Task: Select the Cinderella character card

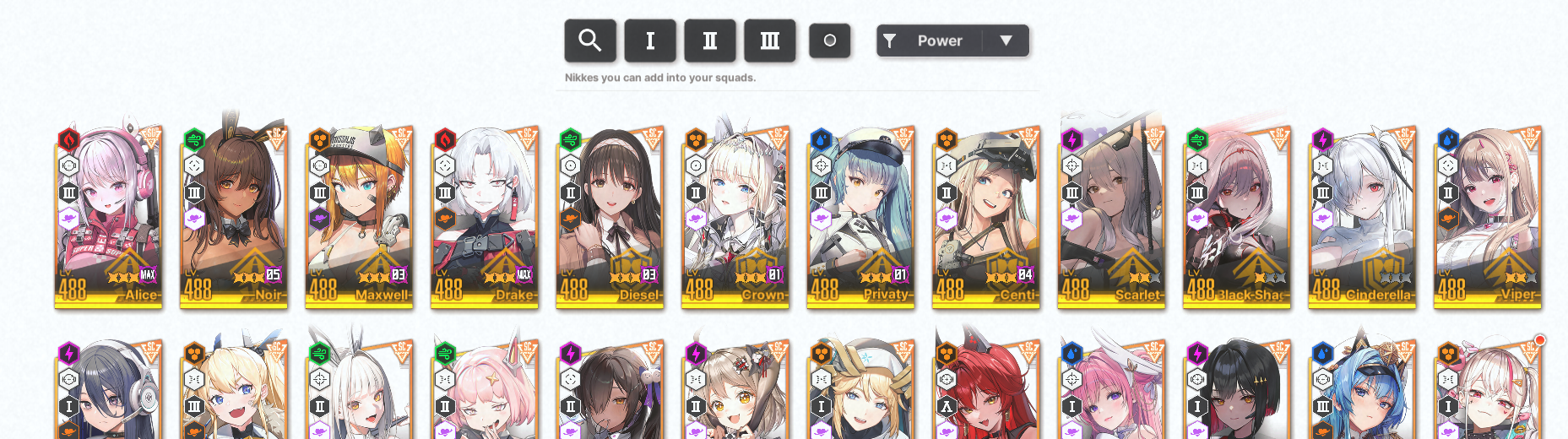Action: coord(1362,215)
